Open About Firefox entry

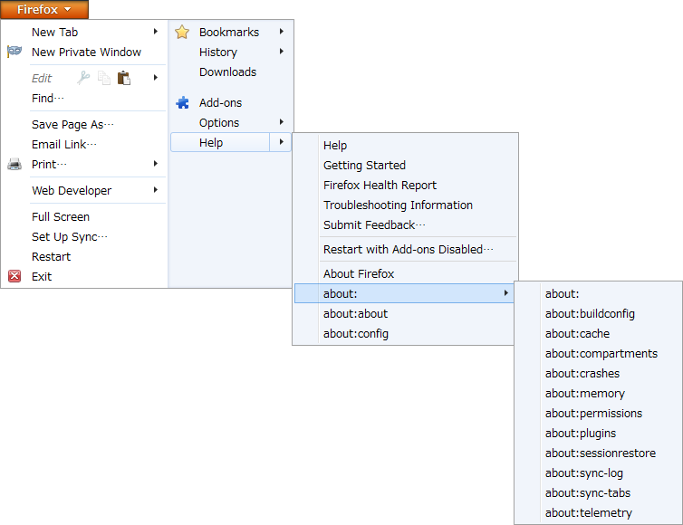(358, 274)
